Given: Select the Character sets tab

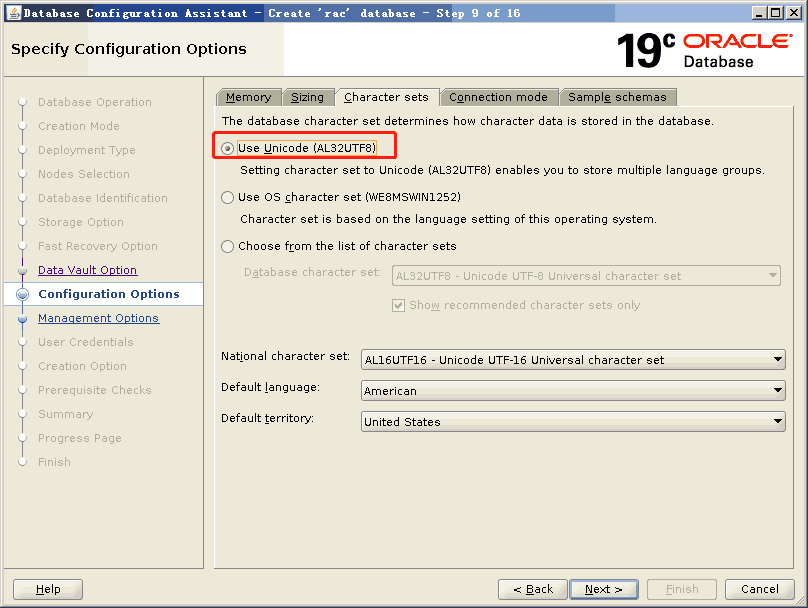Looking at the screenshot, I should click(386, 97).
